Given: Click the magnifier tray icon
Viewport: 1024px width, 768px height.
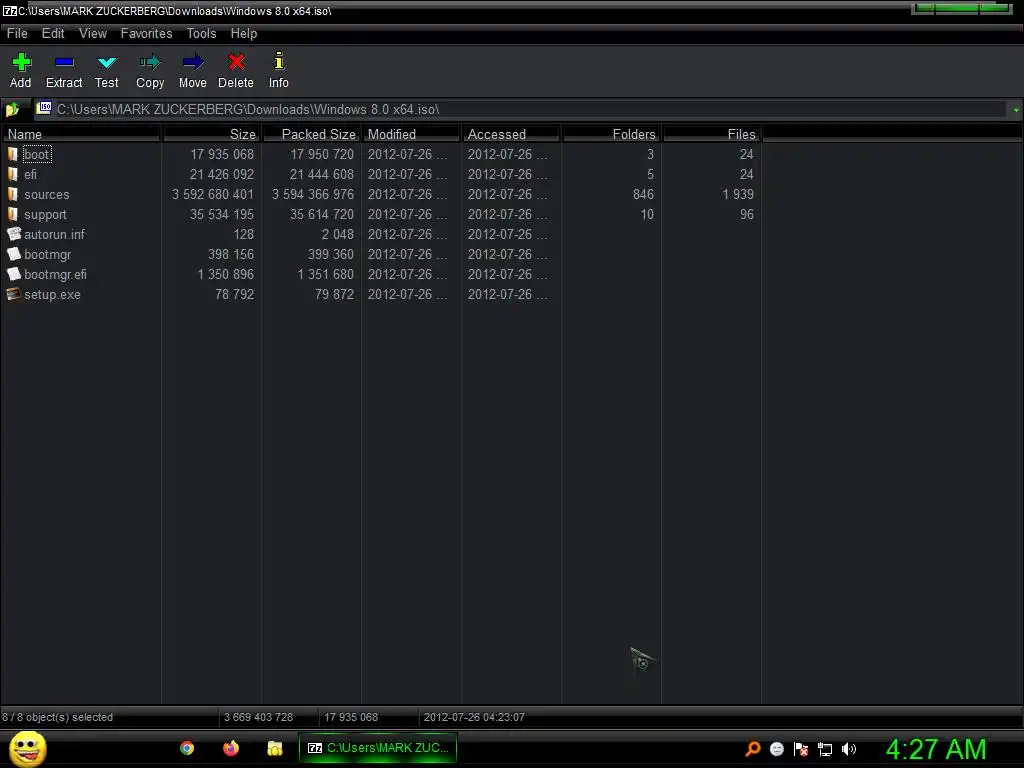Looking at the screenshot, I should point(753,749).
